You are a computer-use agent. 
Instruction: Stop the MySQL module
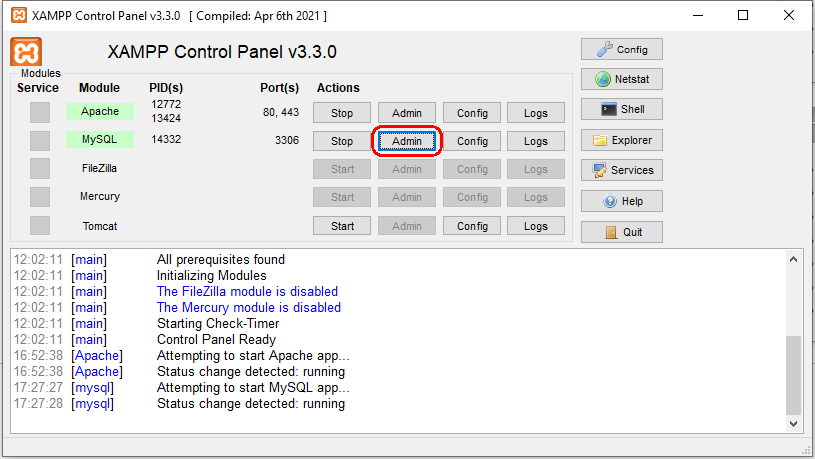tap(342, 141)
